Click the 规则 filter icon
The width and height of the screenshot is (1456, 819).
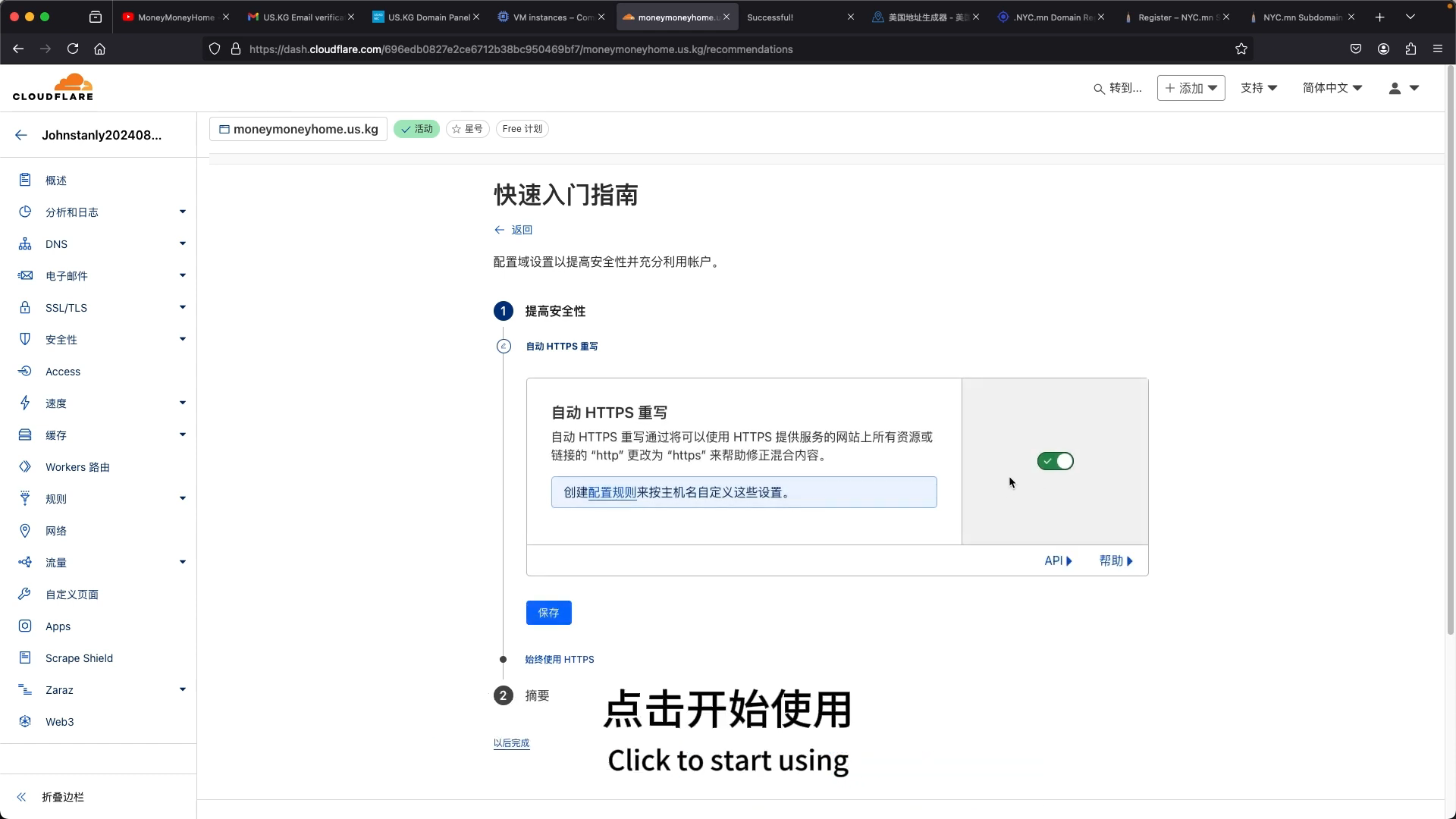[25, 498]
